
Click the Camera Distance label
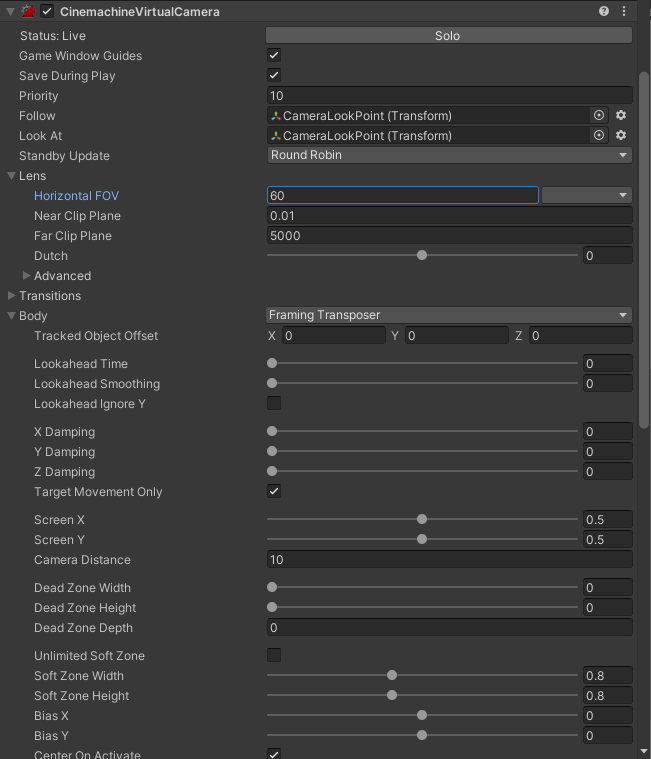[x=82, y=560]
